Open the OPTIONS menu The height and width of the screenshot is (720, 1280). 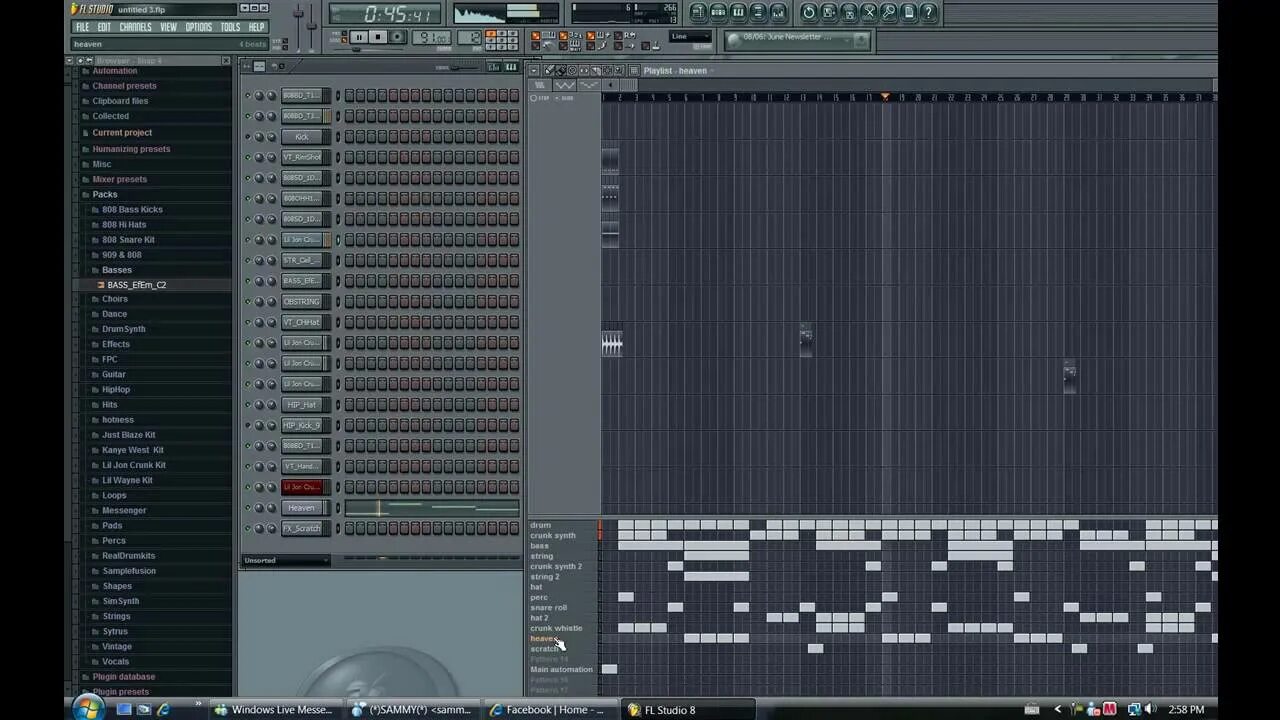[199, 27]
